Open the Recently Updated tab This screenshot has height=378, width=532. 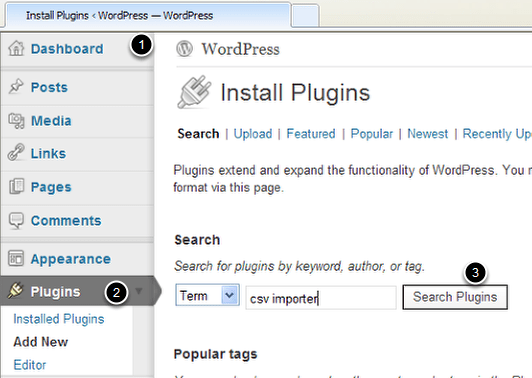click(497, 134)
